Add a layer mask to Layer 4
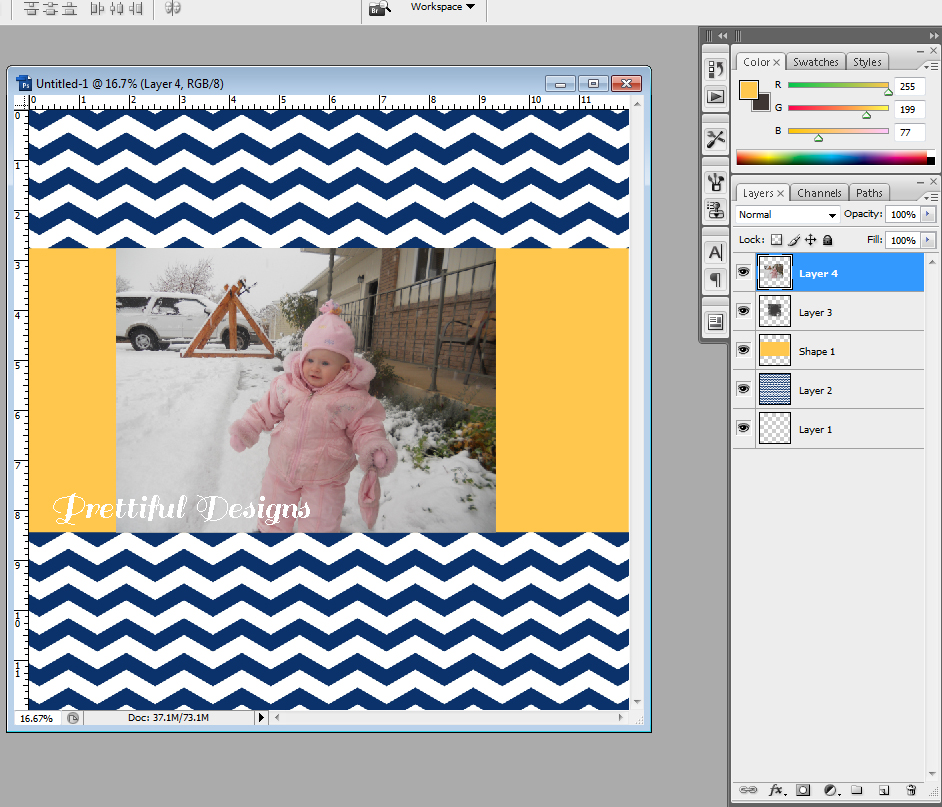 pos(803,790)
